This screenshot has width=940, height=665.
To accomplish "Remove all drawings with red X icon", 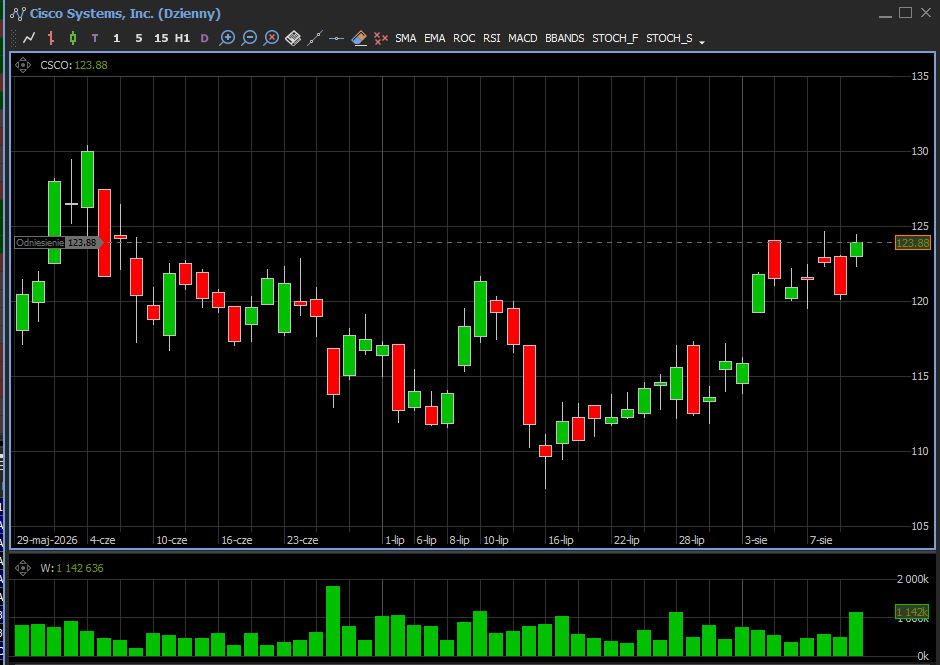I will [x=381, y=38].
